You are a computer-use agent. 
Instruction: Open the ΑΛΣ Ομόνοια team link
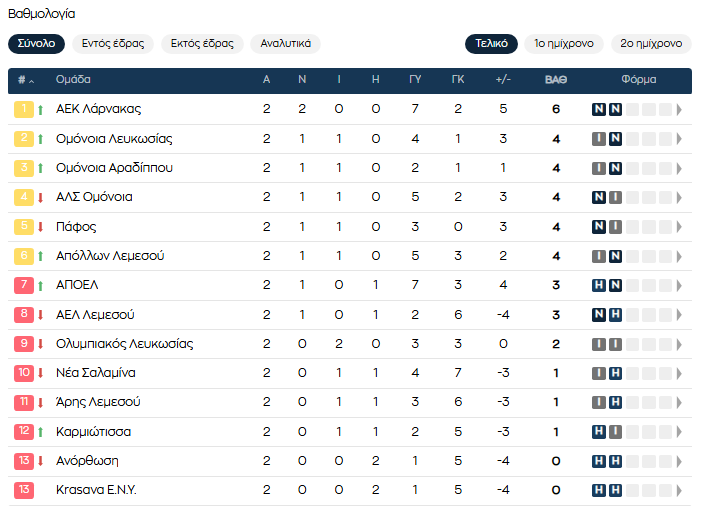(x=94, y=197)
